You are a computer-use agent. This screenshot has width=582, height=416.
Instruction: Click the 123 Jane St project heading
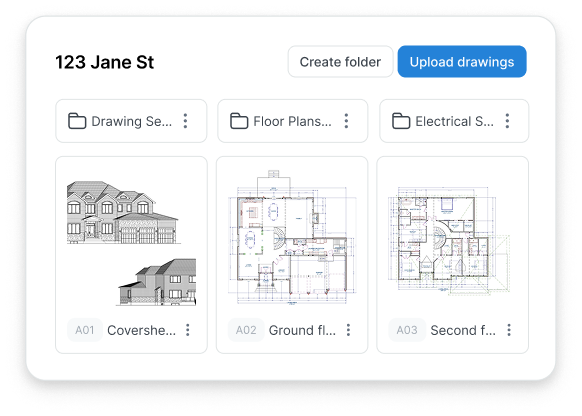(105, 62)
